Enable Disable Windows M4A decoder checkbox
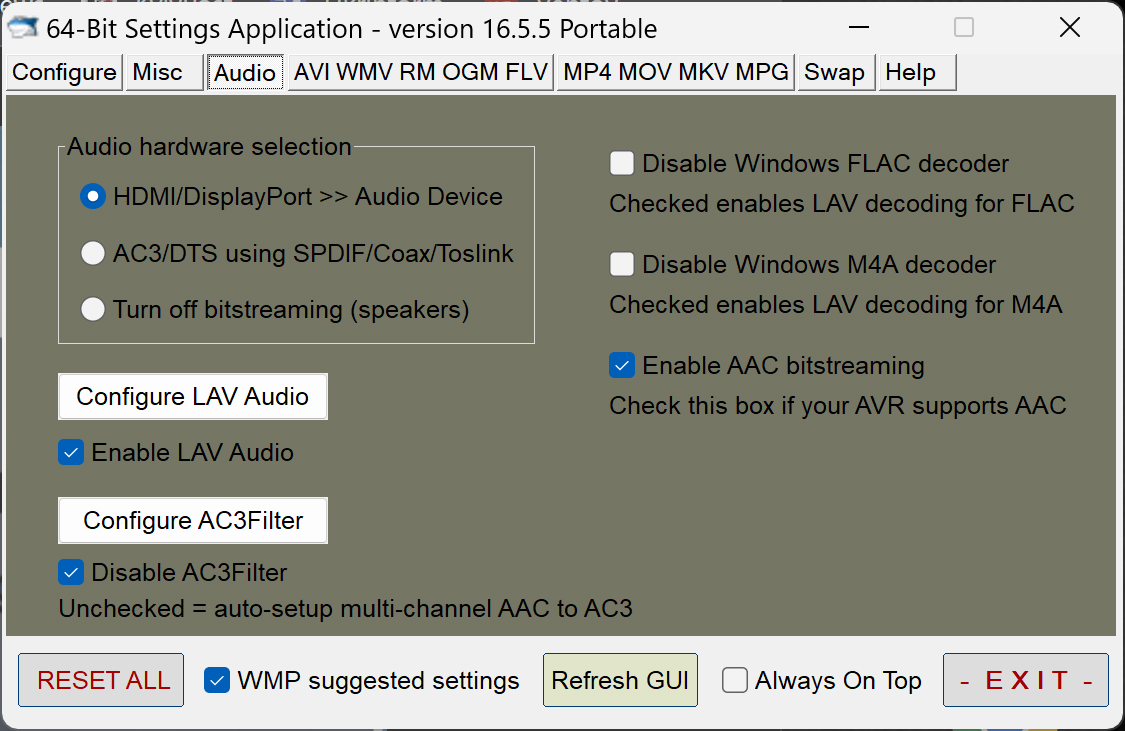Screen dimensions: 1125x731 tap(622, 265)
